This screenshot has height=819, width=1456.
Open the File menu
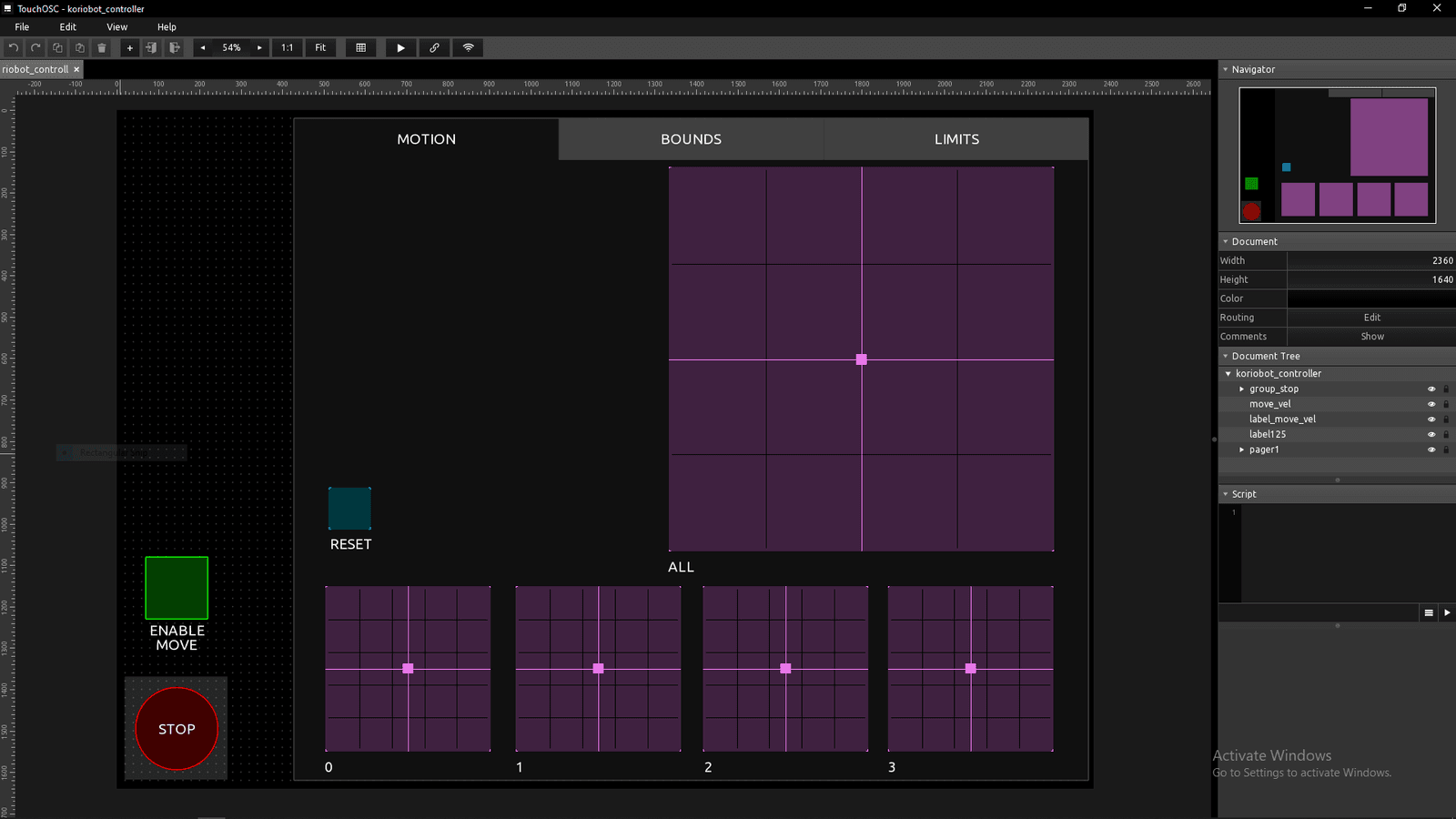click(22, 27)
